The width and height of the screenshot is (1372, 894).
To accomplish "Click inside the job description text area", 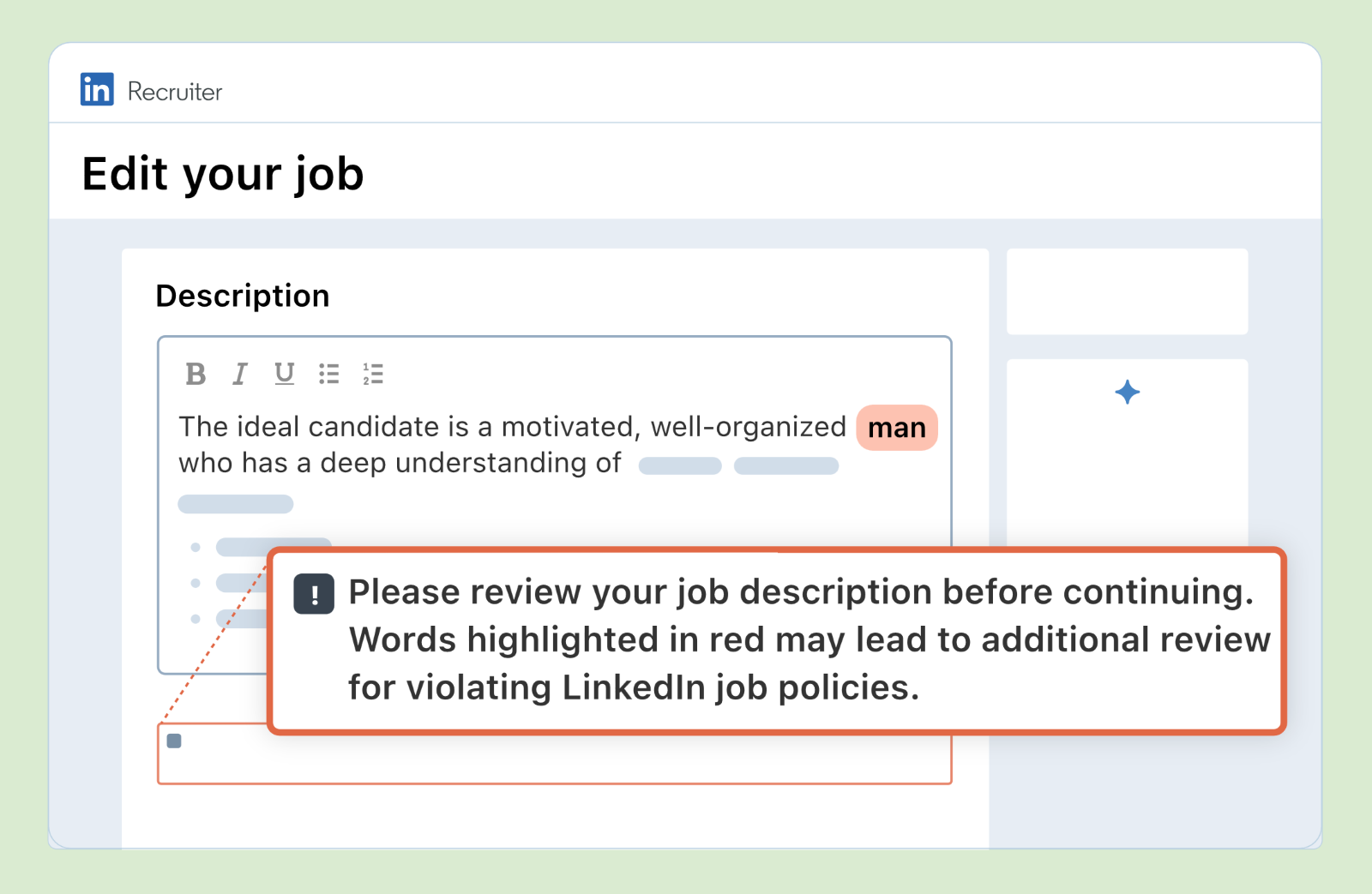I will coord(555,506).
